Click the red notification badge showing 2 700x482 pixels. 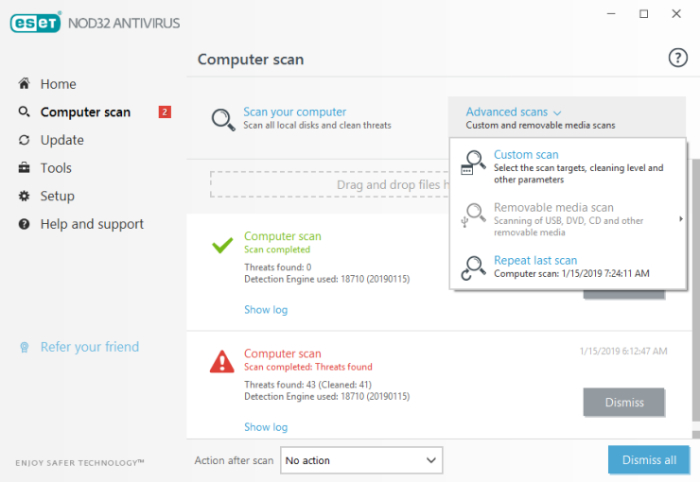(165, 112)
